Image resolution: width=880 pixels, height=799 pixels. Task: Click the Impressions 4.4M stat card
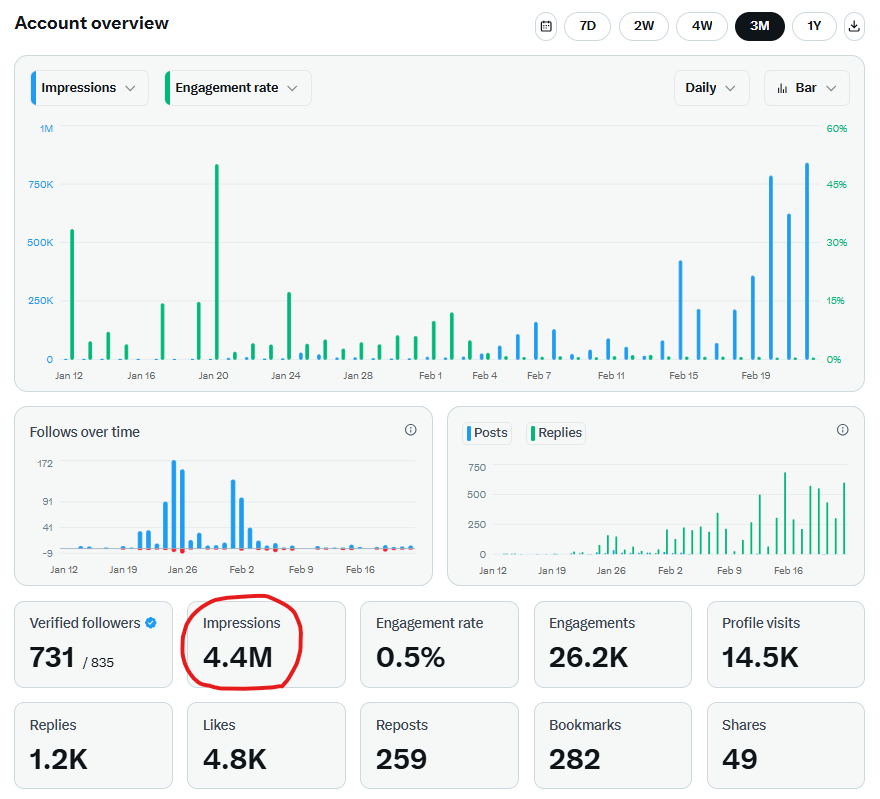coord(266,644)
